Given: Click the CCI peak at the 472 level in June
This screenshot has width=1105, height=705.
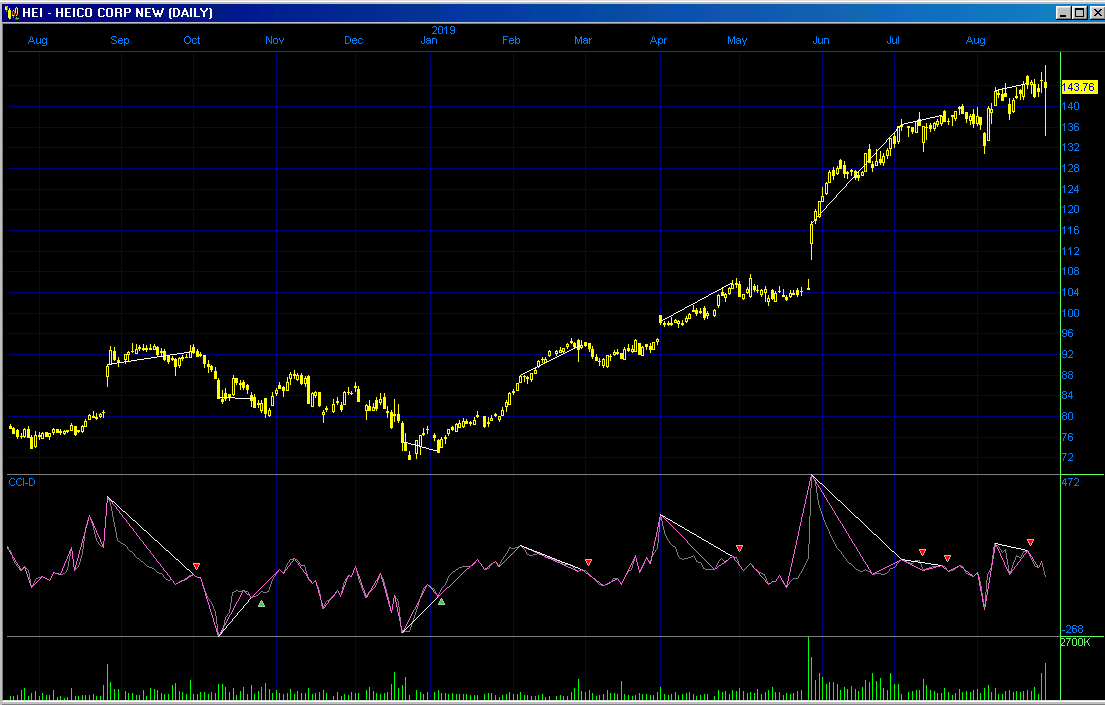Looking at the screenshot, I should (x=812, y=477).
